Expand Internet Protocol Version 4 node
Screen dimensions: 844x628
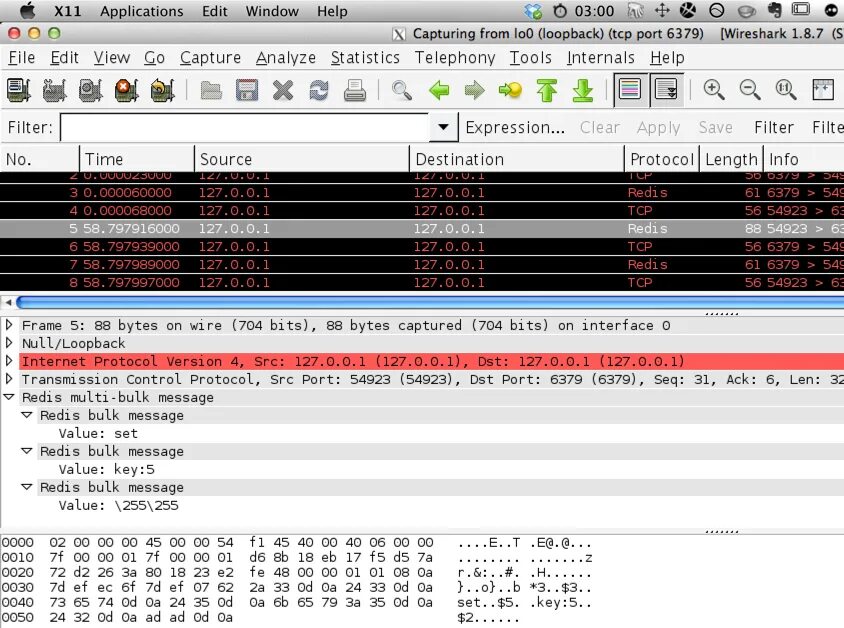9,361
